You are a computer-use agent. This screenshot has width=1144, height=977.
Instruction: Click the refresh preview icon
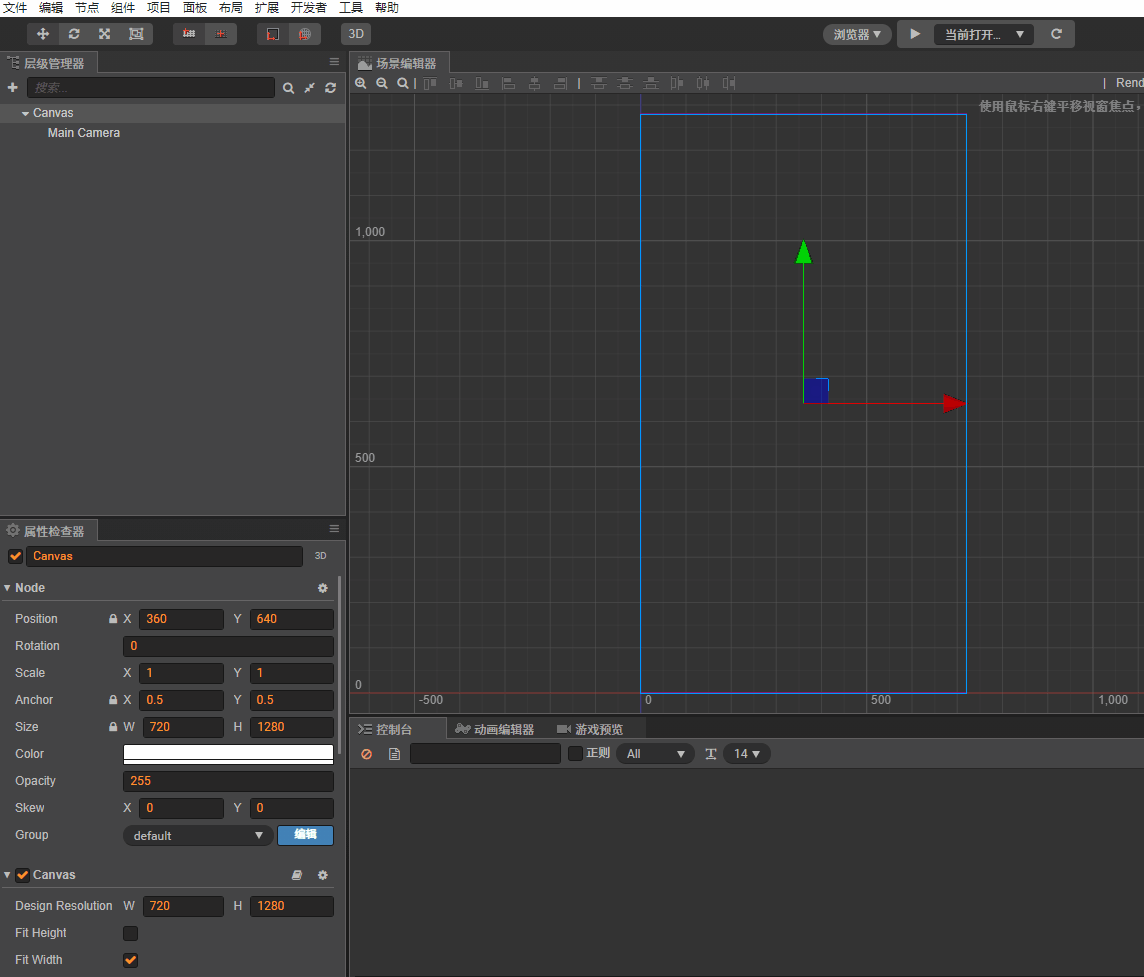coord(1056,34)
